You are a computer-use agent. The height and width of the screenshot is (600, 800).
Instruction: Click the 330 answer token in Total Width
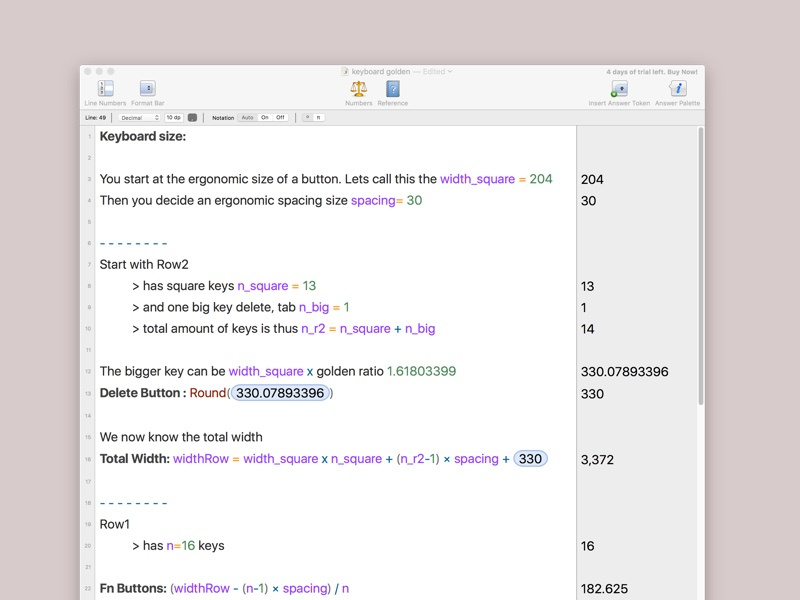coord(530,459)
